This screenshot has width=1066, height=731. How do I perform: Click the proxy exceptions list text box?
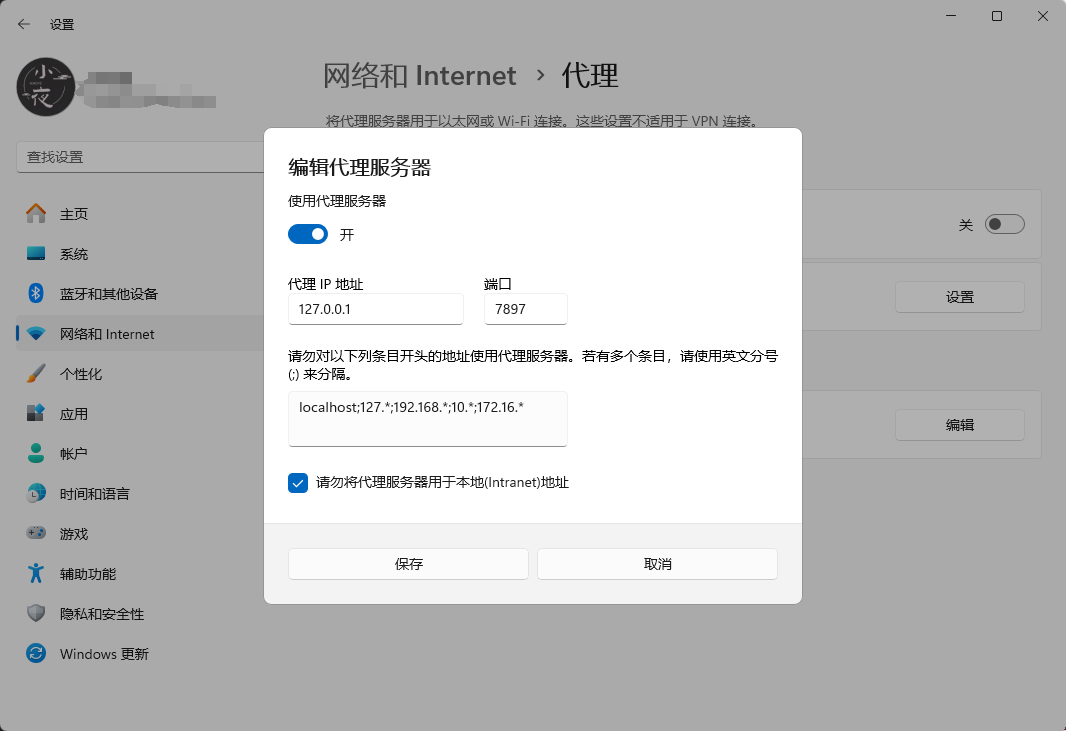point(427,418)
